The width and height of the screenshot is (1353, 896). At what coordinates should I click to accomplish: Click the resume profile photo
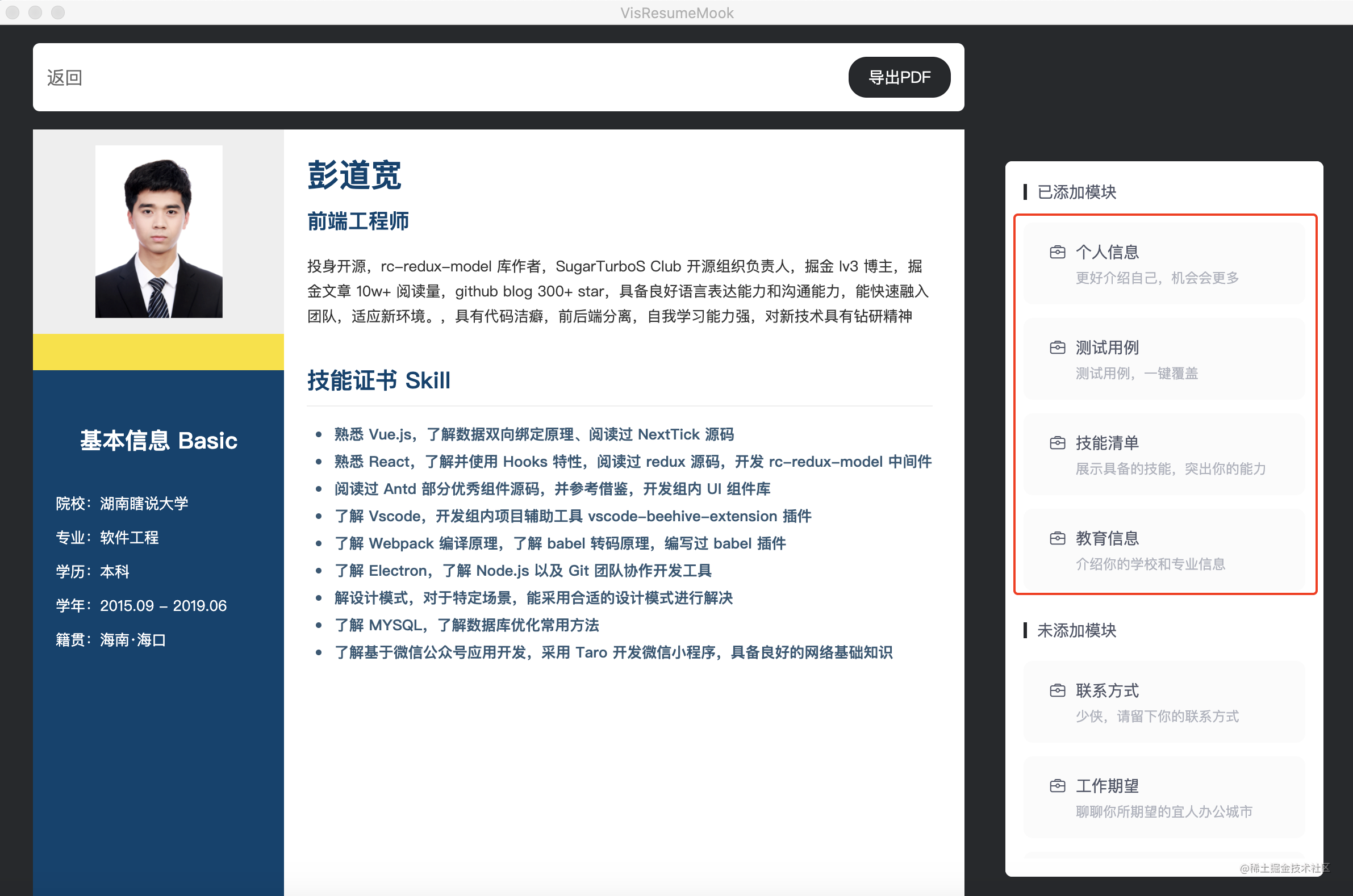[x=158, y=232]
